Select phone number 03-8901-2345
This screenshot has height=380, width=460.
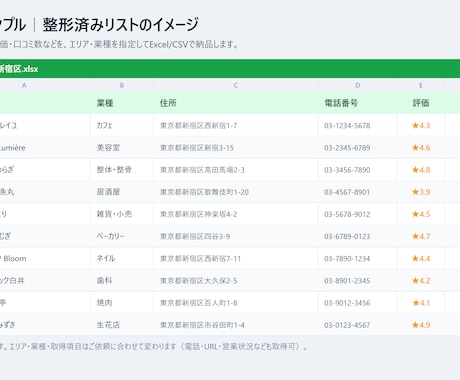347,281
